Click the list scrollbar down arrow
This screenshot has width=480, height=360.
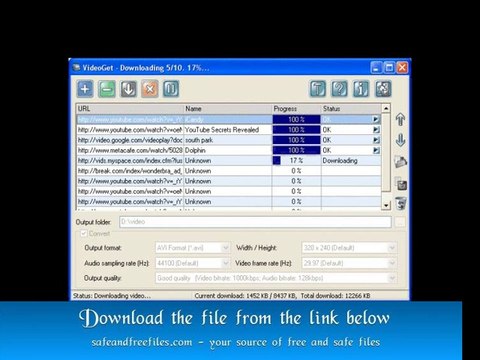click(x=386, y=205)
